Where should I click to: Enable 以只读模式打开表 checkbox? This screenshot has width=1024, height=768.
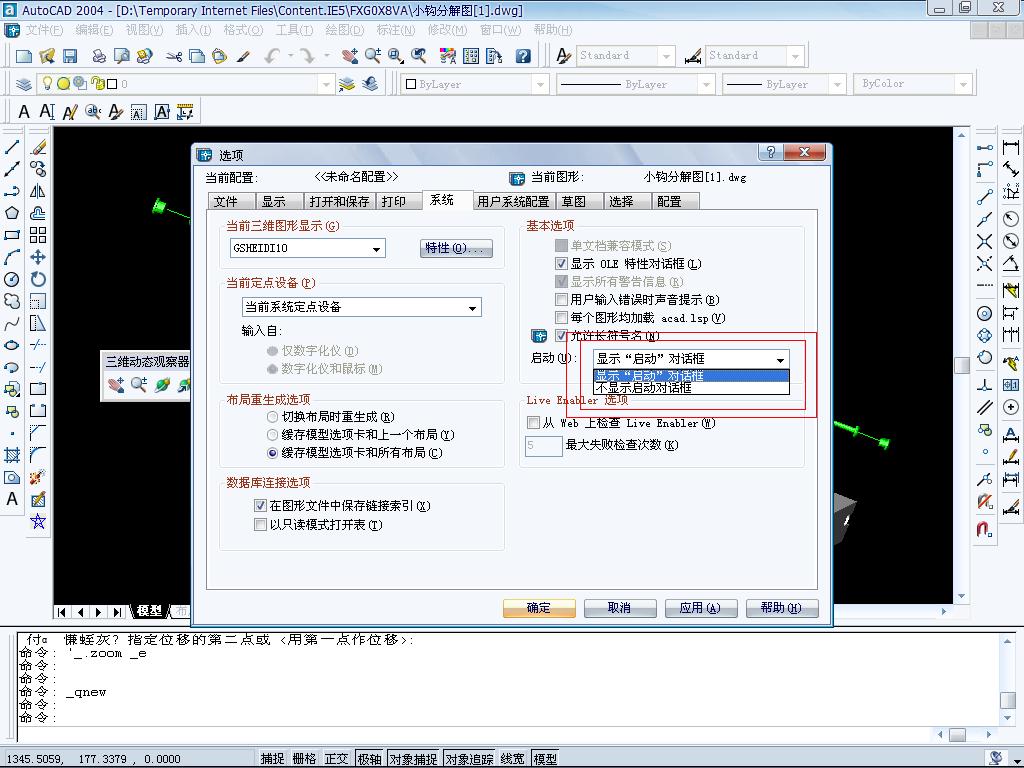pos(260,524)
